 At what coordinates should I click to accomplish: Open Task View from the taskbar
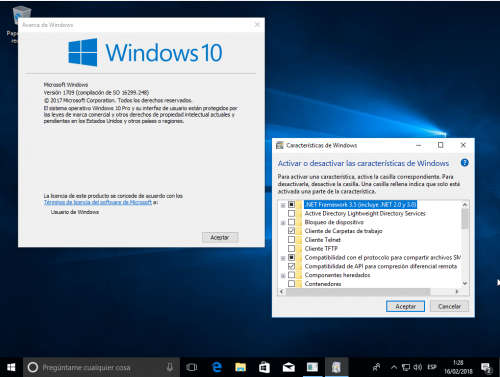pyautogui.click(x=192, y=367)
